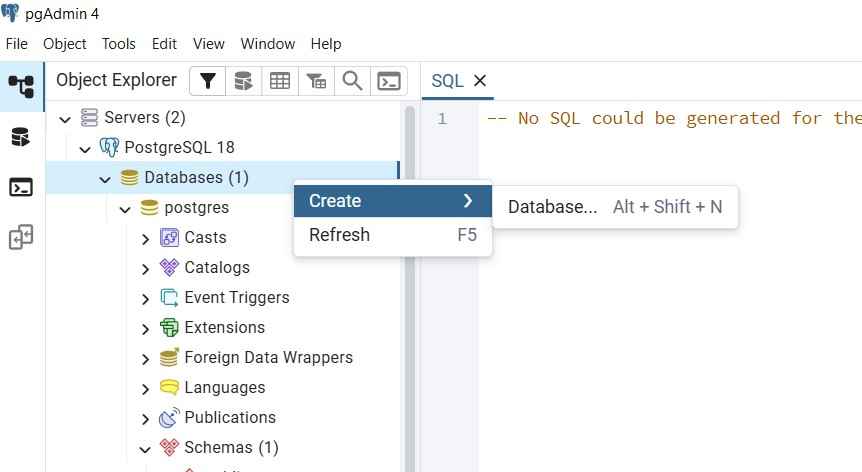Open the PSQL workspace sidebar icon
Viewport: 862px width, 472px height.
pyautogui.click(x=21, y=187)
